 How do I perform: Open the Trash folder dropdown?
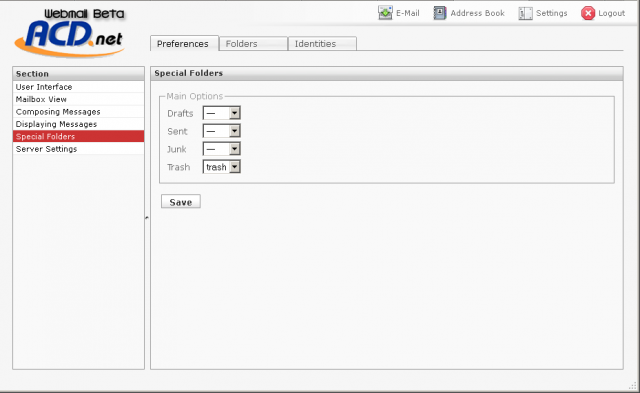coord(222,167)
